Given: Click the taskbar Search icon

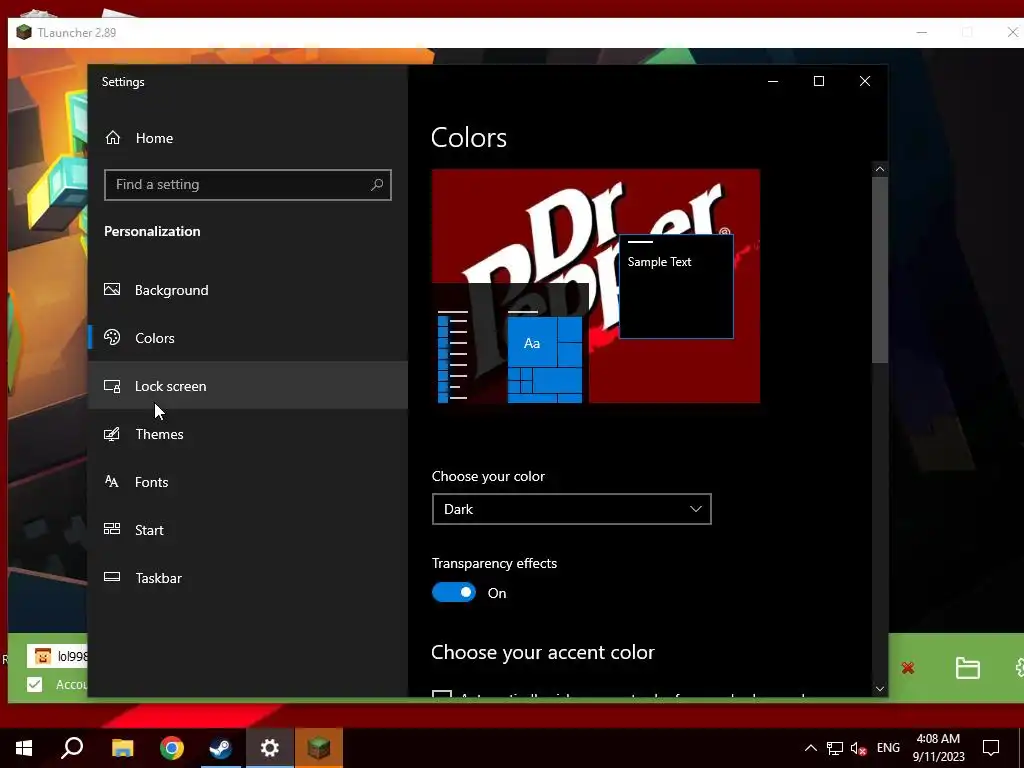Looking at the screenshot, I should point(72,748).
